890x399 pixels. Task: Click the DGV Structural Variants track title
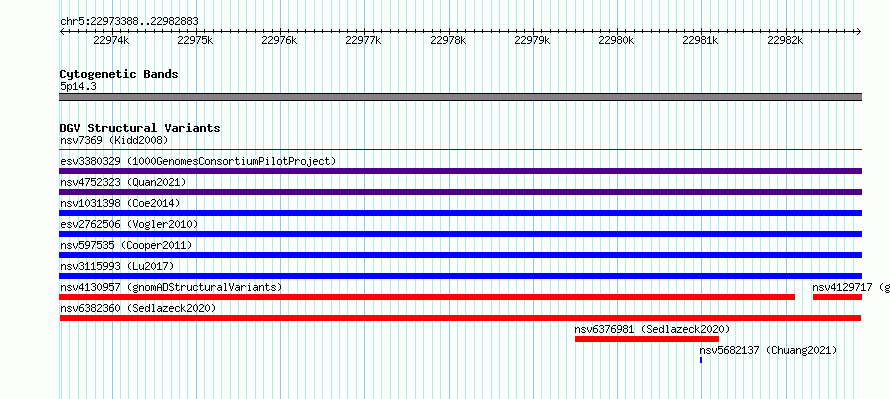coord(140,128)
